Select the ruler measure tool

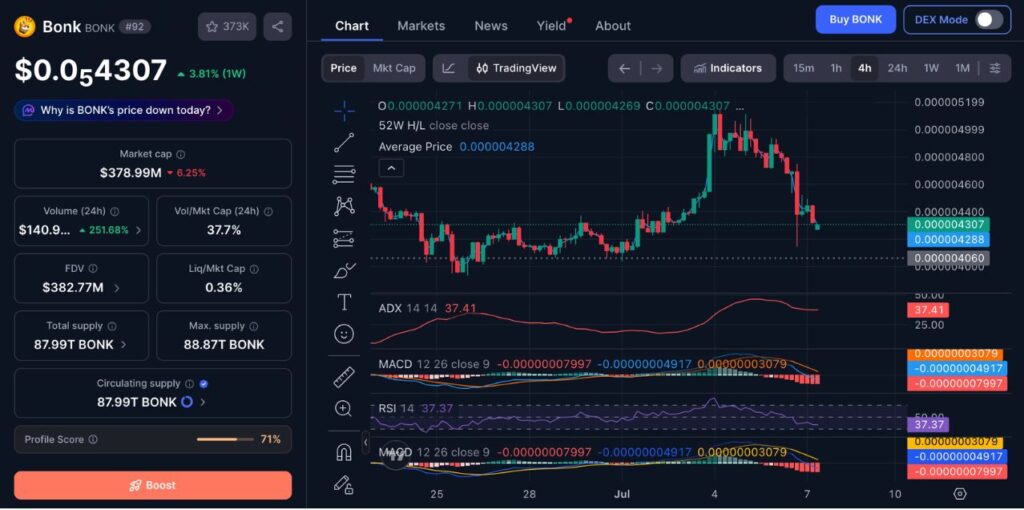tap(344, 377)
